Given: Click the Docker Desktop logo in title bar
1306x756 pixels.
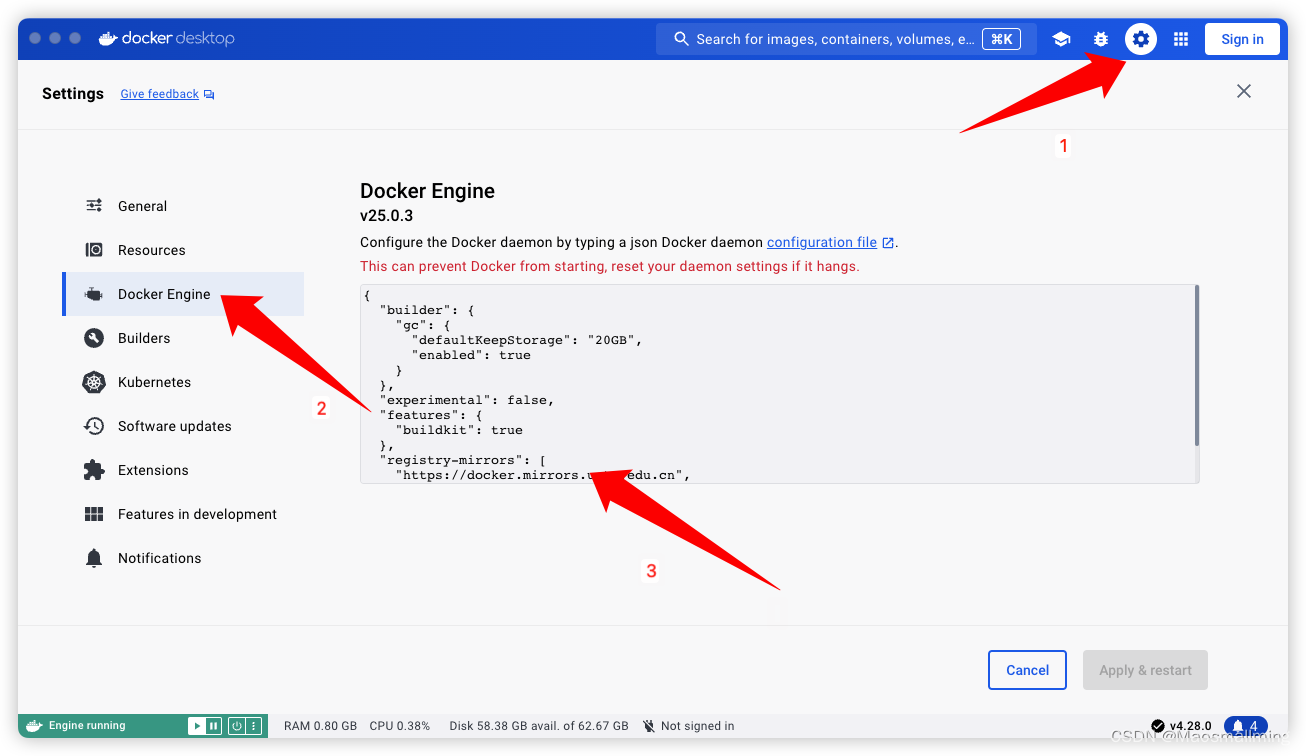Looking at the screenshot, I should [166, 38].
